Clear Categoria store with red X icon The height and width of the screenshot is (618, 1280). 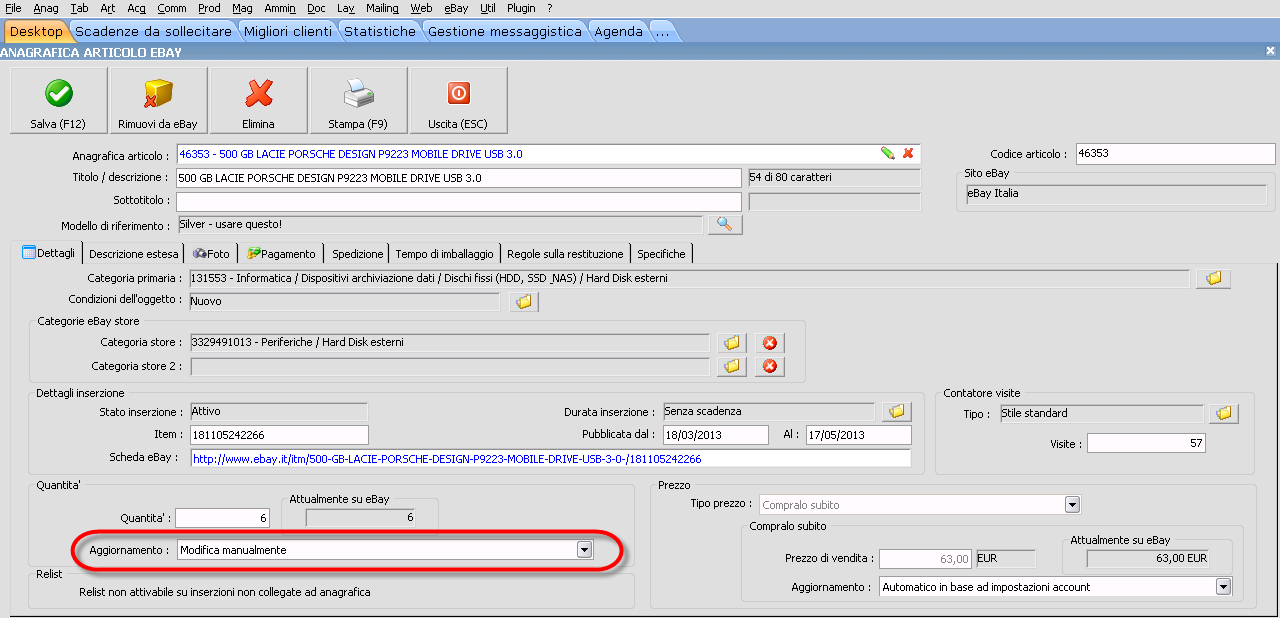pos(769,343)
